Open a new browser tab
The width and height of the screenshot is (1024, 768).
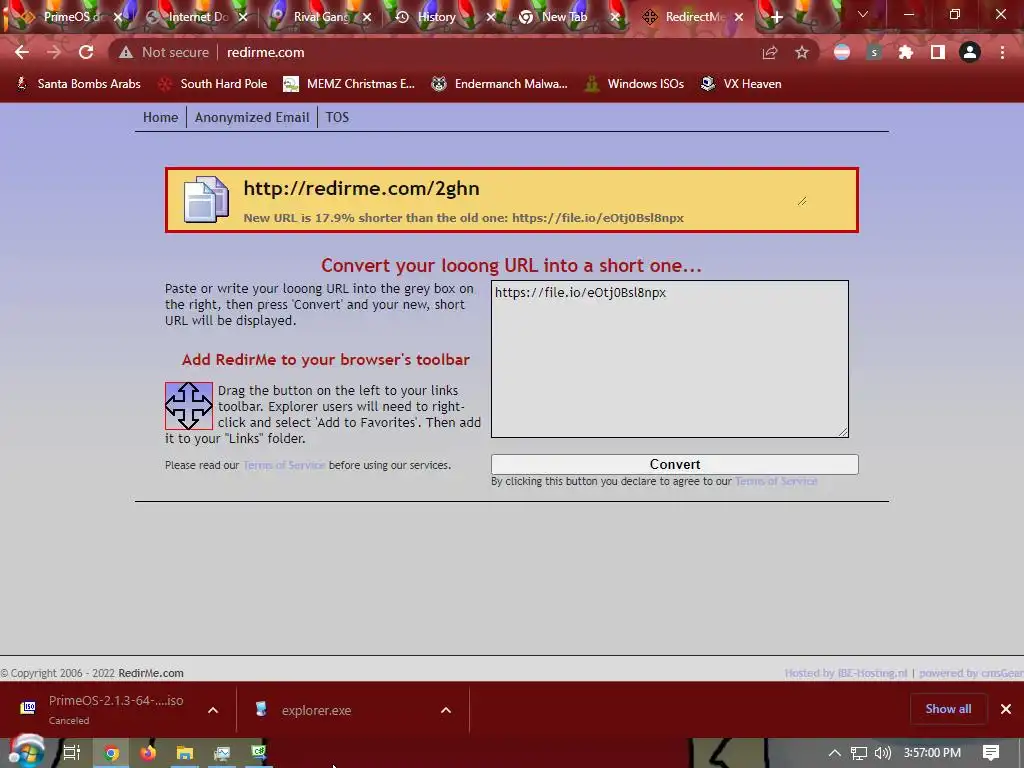pos(776,17)
